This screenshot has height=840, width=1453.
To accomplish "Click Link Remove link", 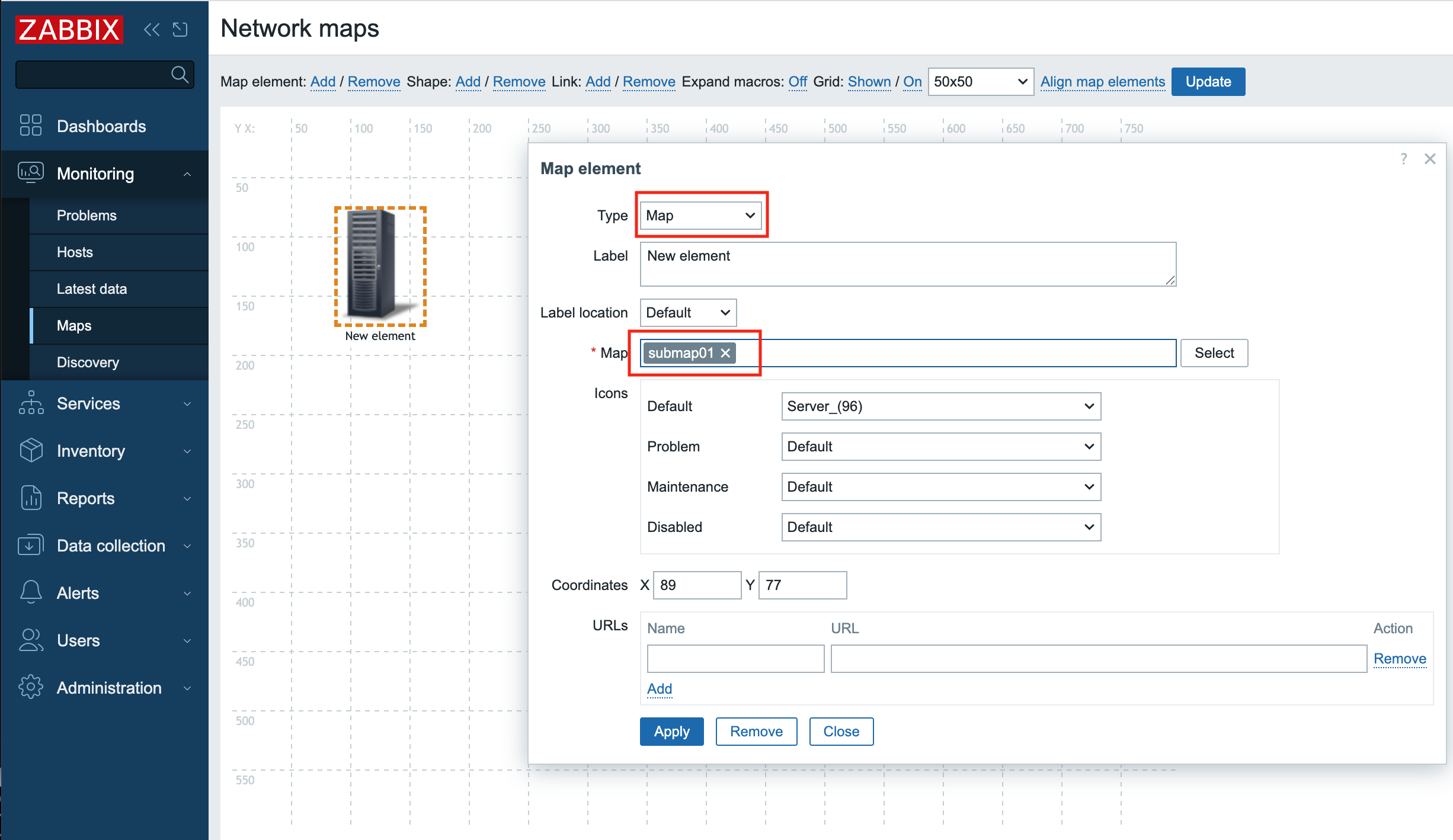I will pos(649,82).
